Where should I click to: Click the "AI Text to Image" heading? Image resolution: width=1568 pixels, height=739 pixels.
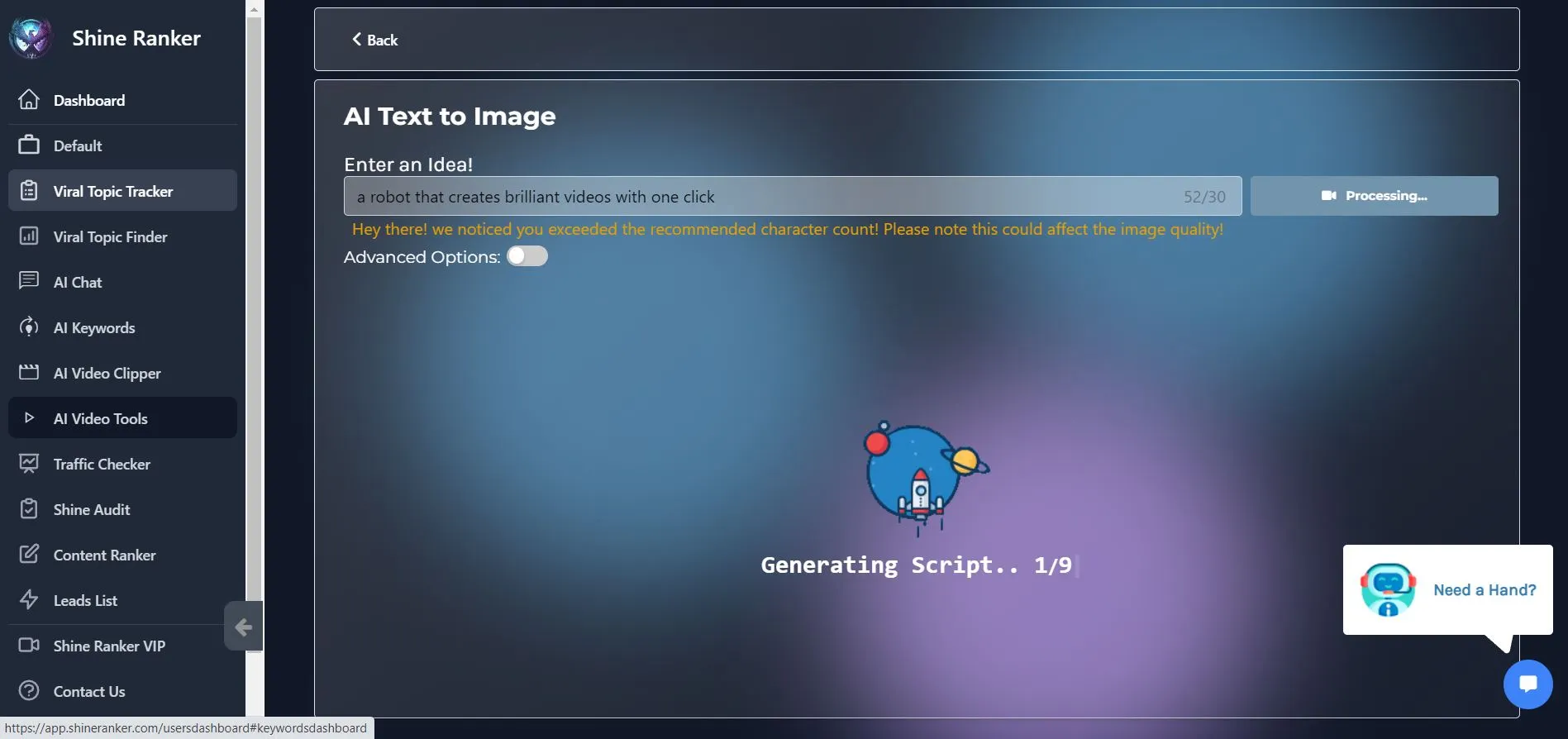click(450, 117)
